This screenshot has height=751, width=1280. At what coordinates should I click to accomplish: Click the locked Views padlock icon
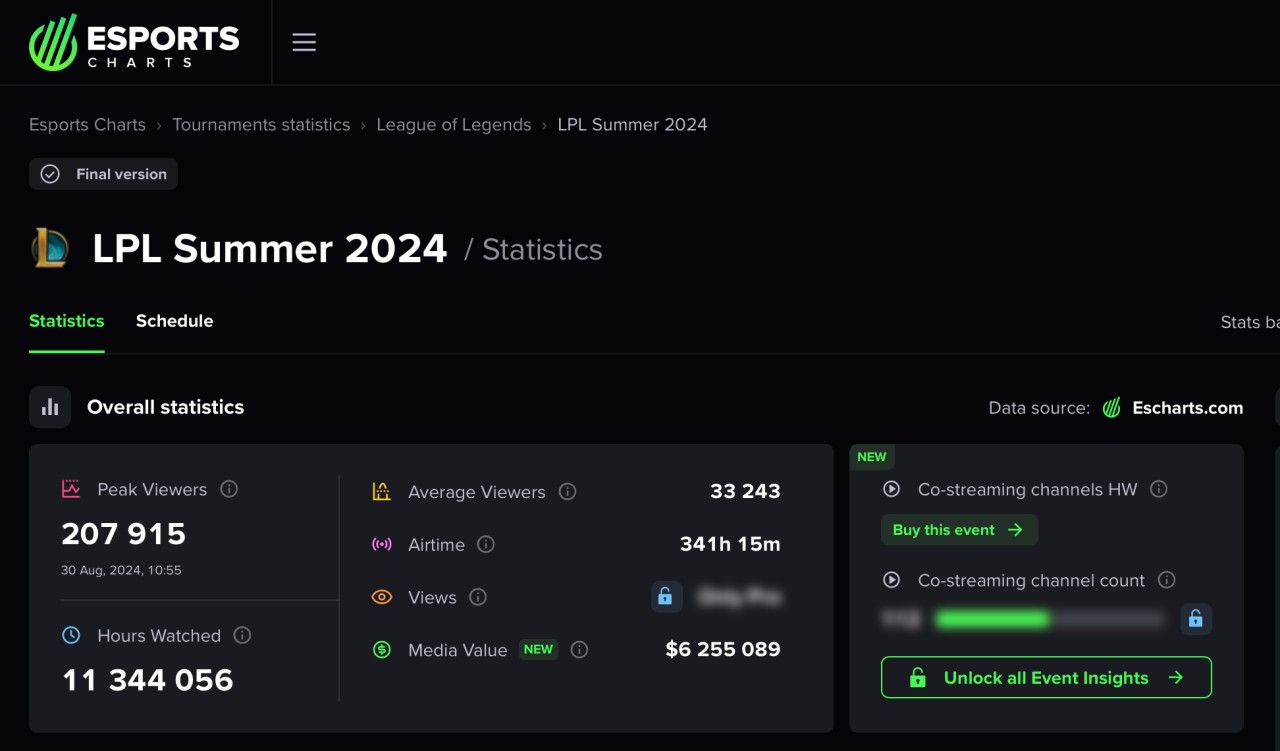pos(665,597)
